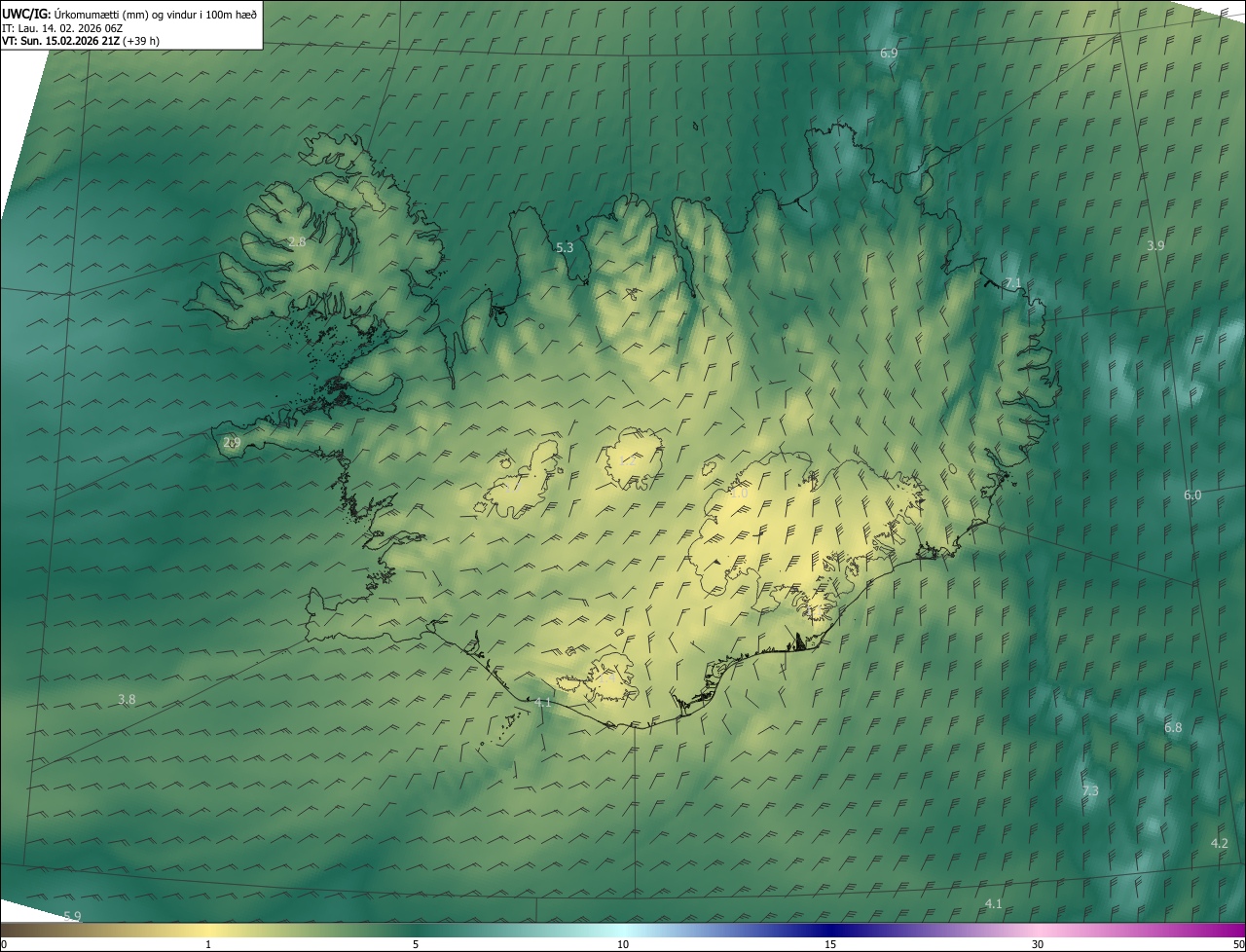Click the 7.1 precipitation value label
The height and width of the screenshot is (952, 1246).
[x=1013, y=283]
